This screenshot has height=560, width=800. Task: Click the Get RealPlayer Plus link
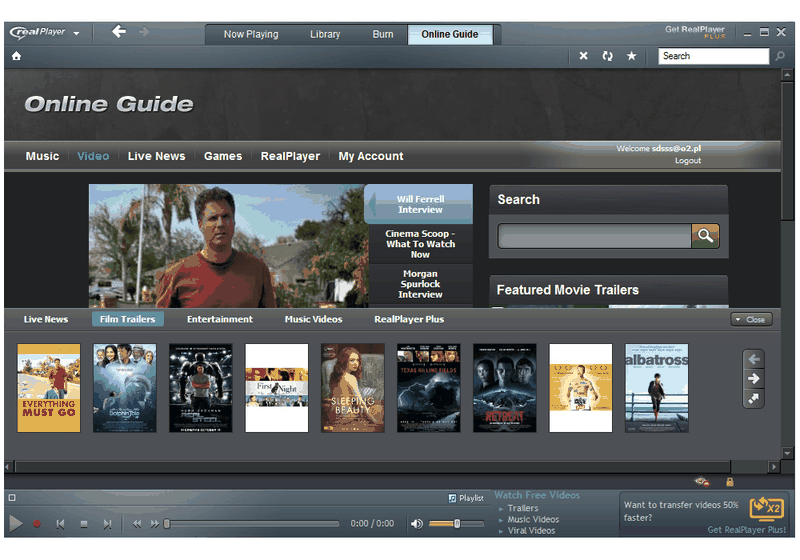(695, 32)
